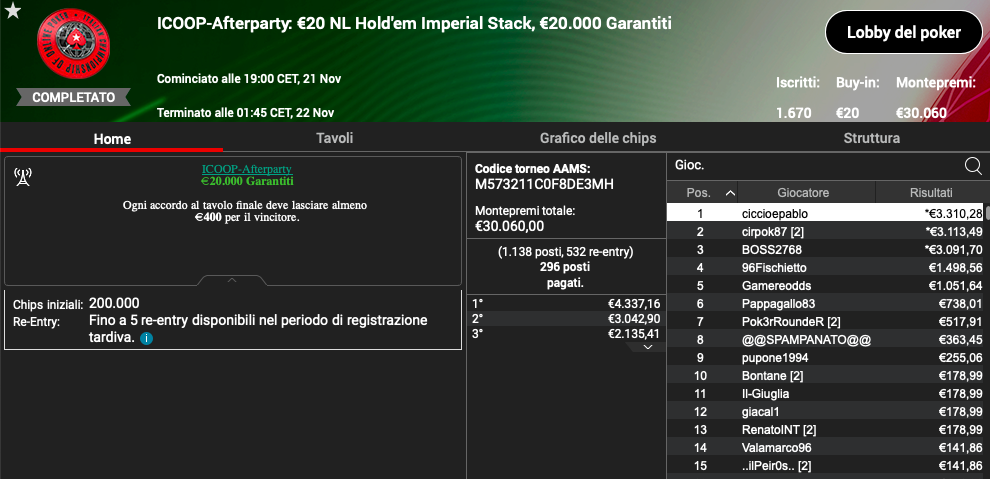Select the BOSS2768 row
The width and height of the screenshot is (990, 479).
pyautogui.click(x=826, y=249)
